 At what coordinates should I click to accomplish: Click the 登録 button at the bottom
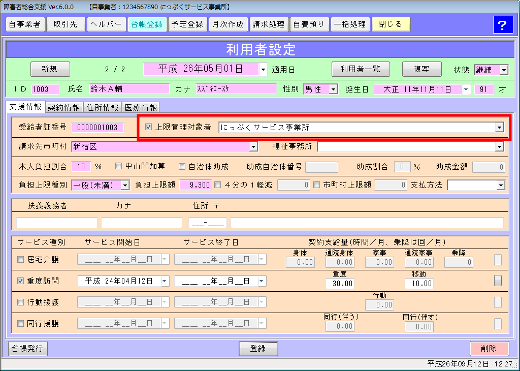tap(258, 349)
